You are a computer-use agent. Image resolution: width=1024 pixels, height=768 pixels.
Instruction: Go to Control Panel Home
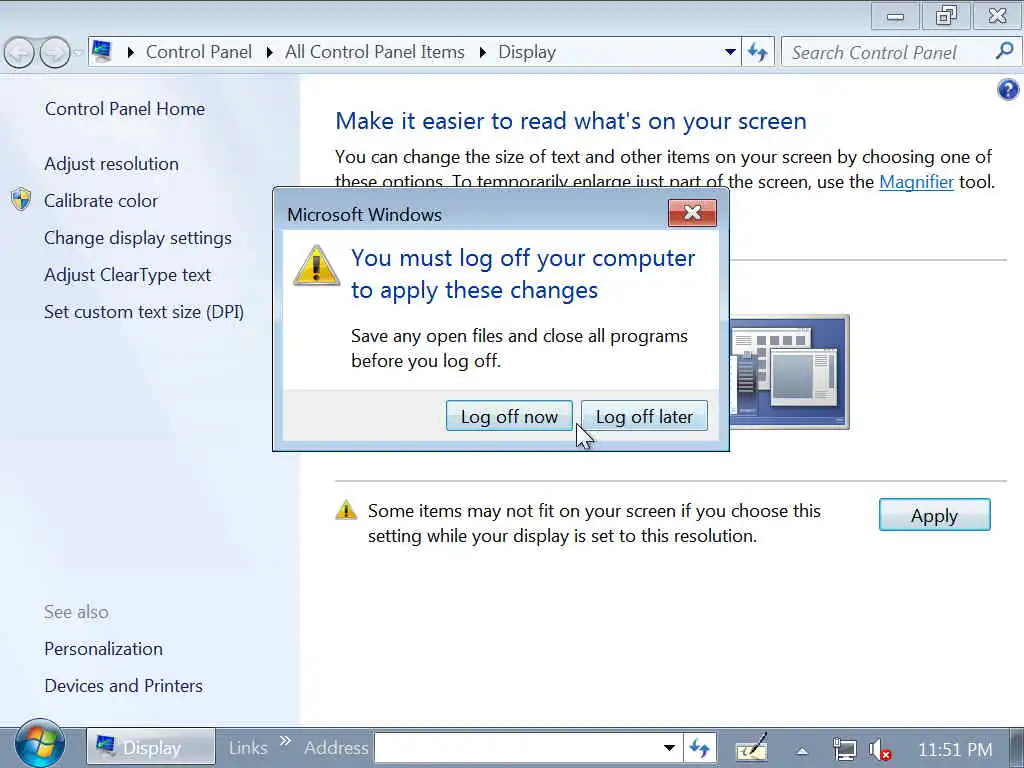[x=125, y=108]
